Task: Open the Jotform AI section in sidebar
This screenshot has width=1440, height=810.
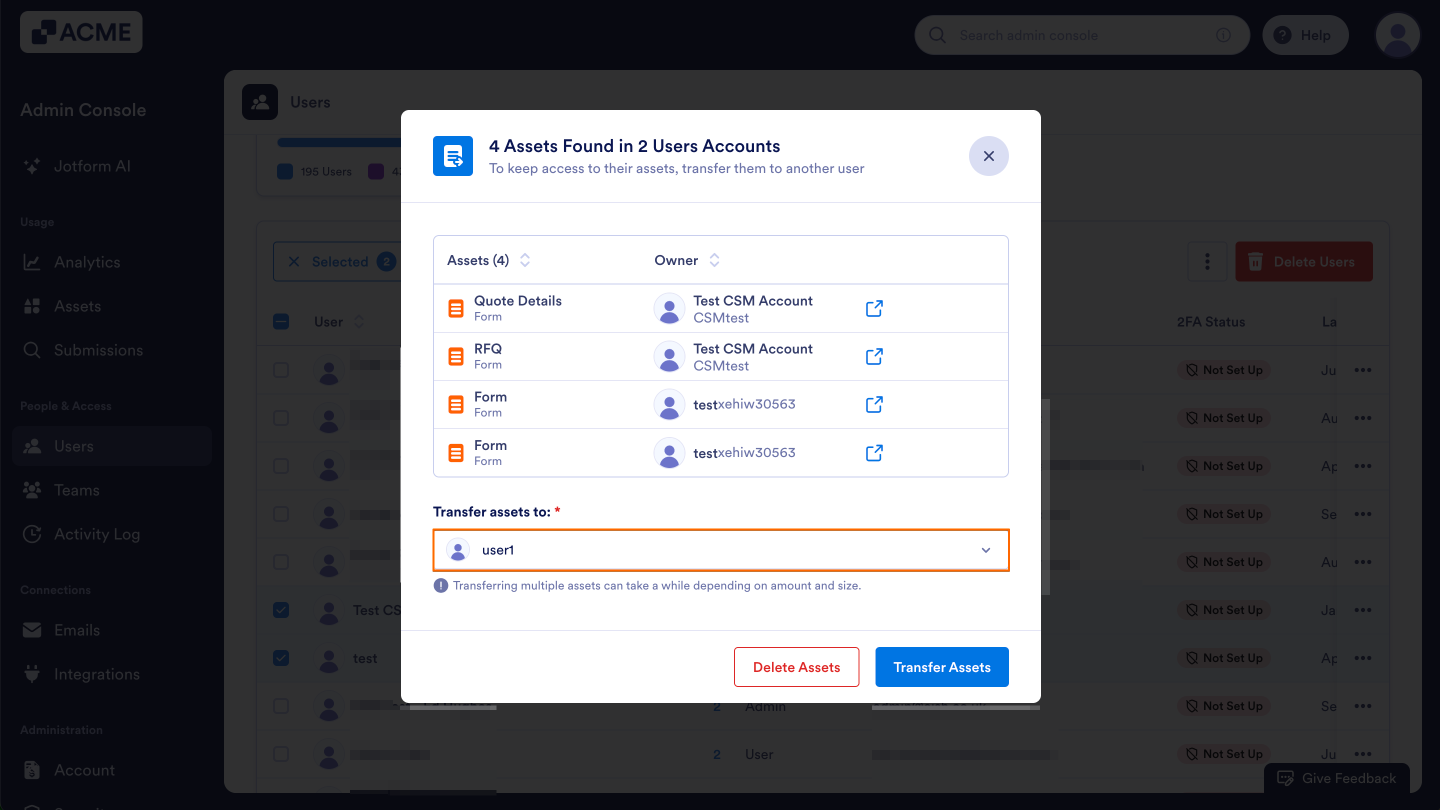Action: point(92,166)
